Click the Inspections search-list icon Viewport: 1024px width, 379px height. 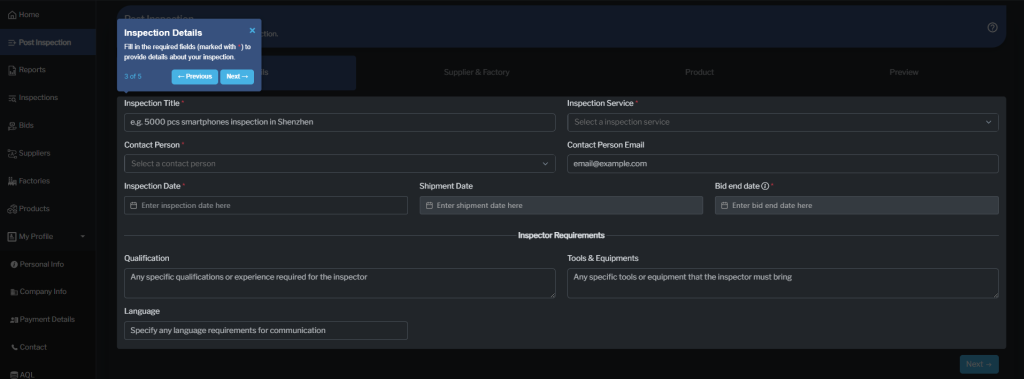(x=12, y=98)
